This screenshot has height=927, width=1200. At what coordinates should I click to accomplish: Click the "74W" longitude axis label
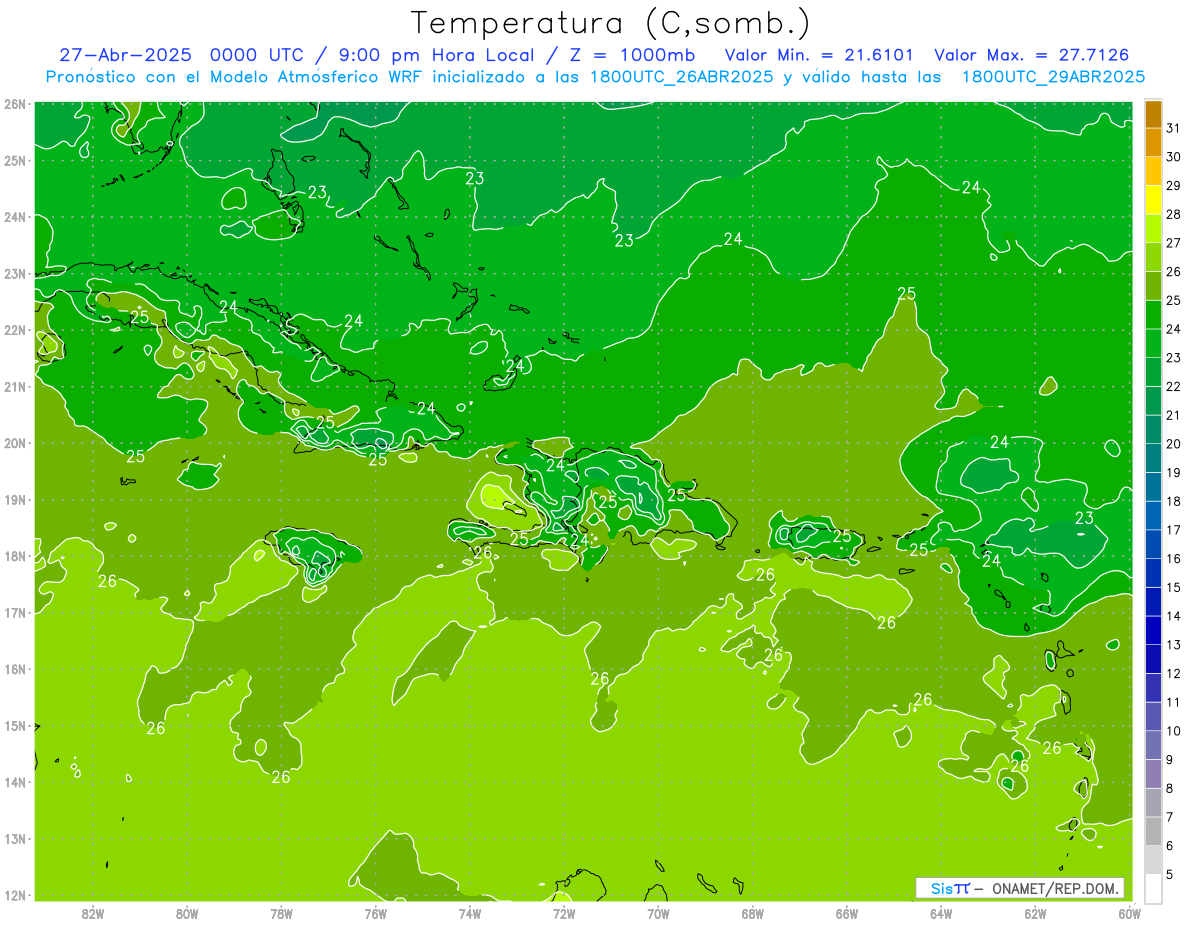pos(470,912)
